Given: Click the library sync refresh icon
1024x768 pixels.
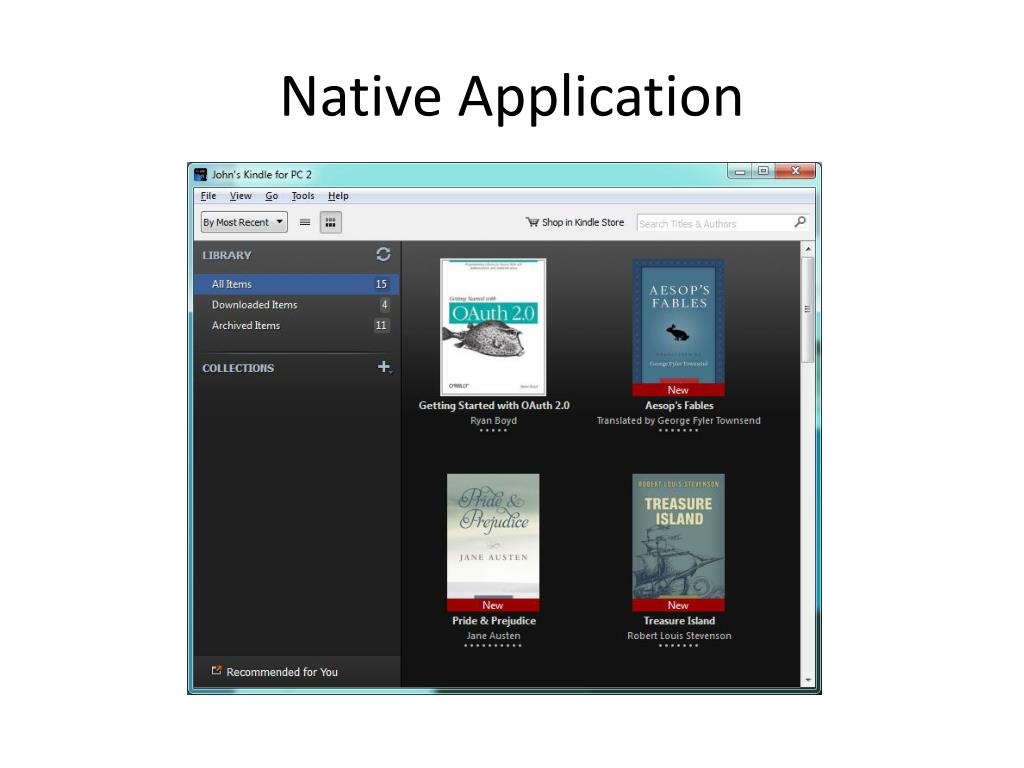Looking at the screenshot, I should [383, 254].
